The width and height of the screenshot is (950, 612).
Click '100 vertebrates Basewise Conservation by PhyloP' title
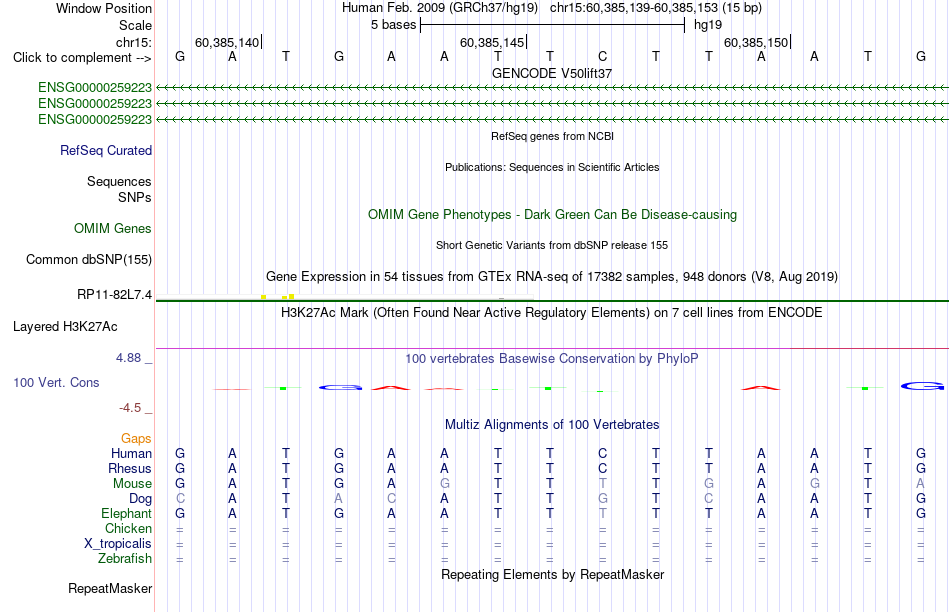tap(552, 359)
